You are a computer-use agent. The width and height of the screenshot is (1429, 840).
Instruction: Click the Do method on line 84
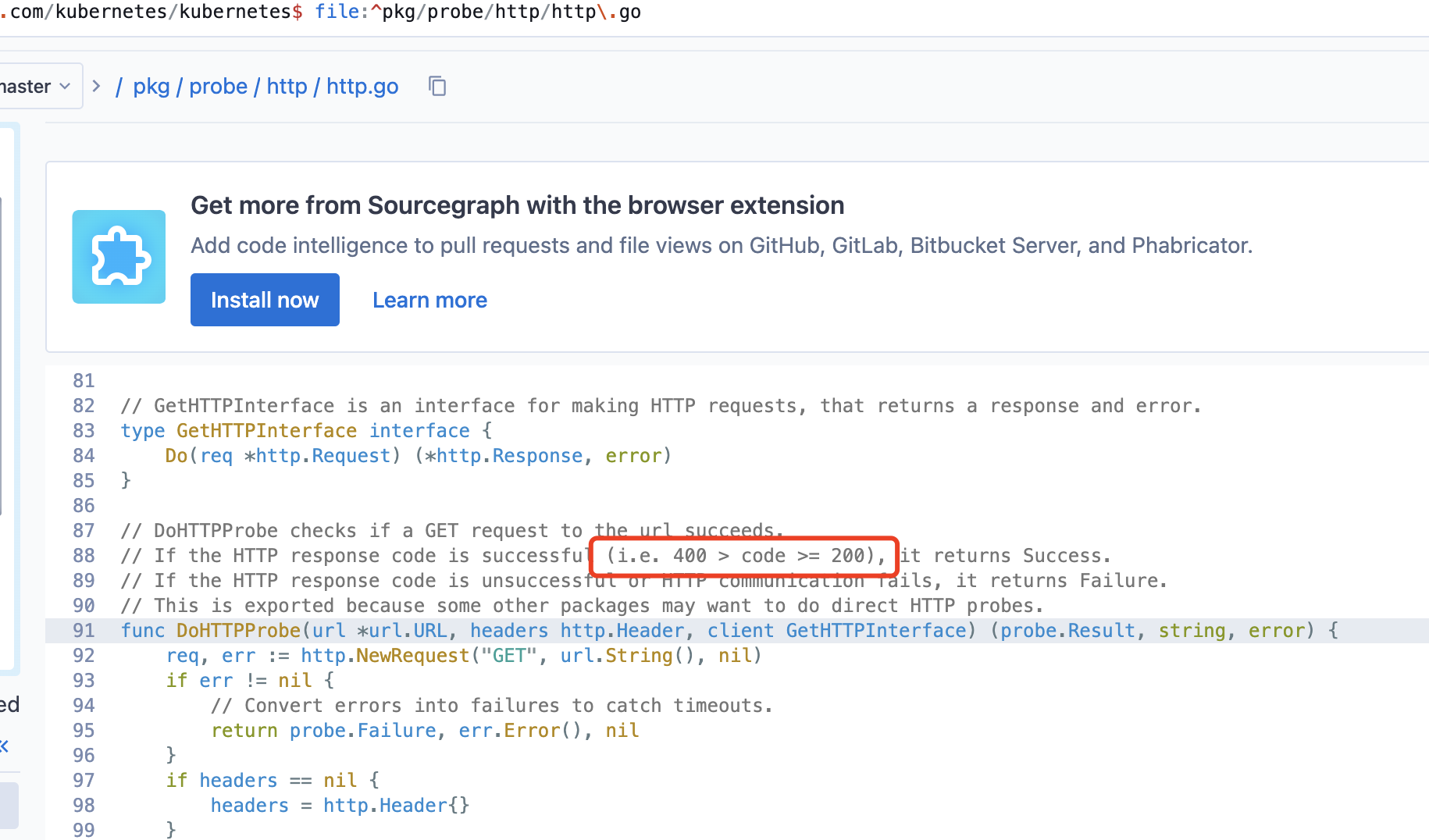(176, 456)
